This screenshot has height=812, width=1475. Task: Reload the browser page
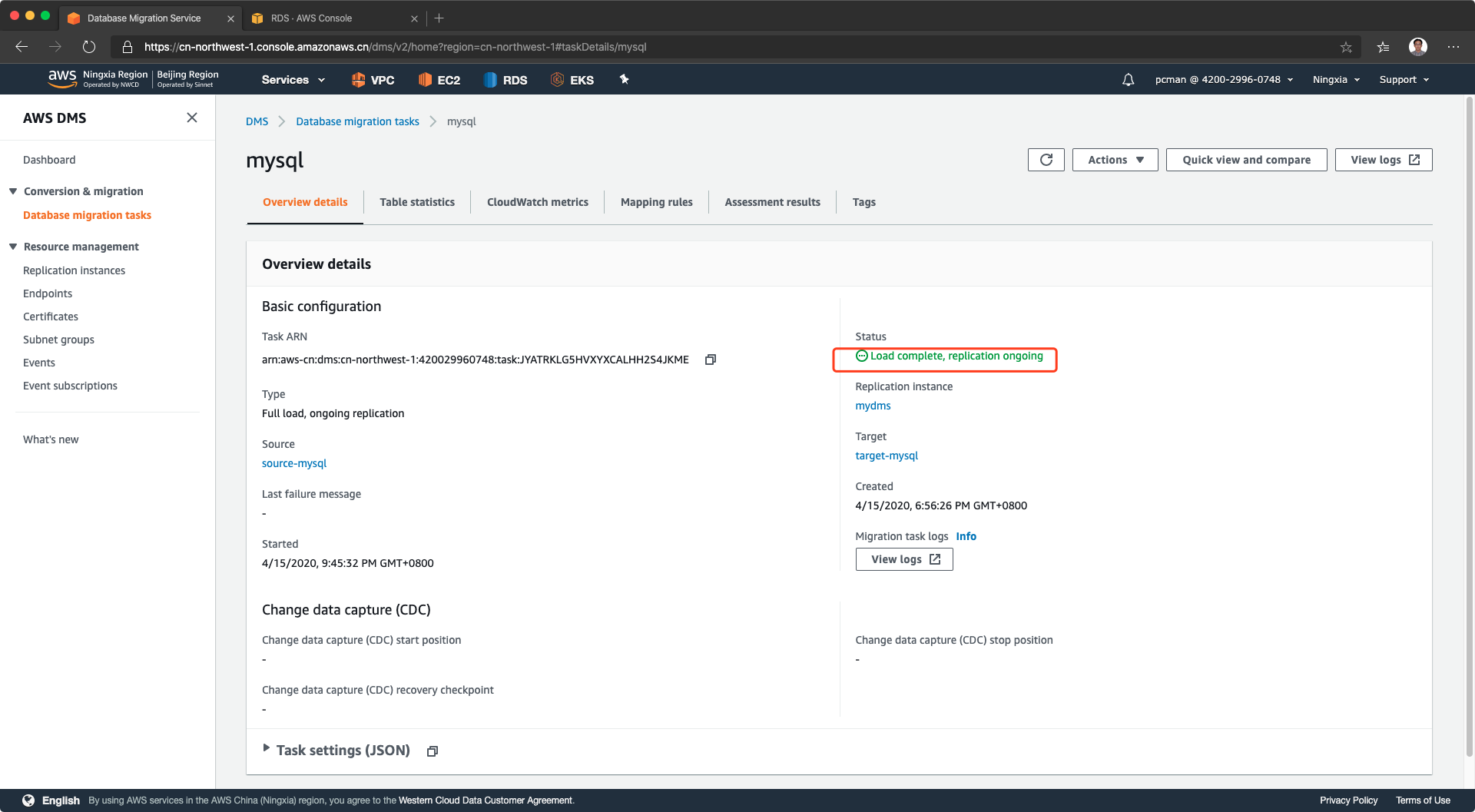(x=89, y=47)
